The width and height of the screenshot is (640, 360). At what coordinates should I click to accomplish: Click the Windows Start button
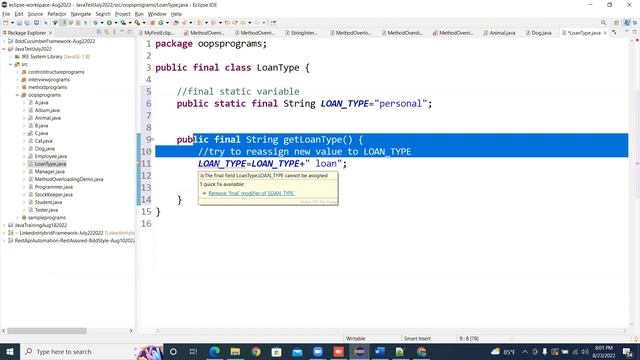pyautogui.click(x=9, y=351)
